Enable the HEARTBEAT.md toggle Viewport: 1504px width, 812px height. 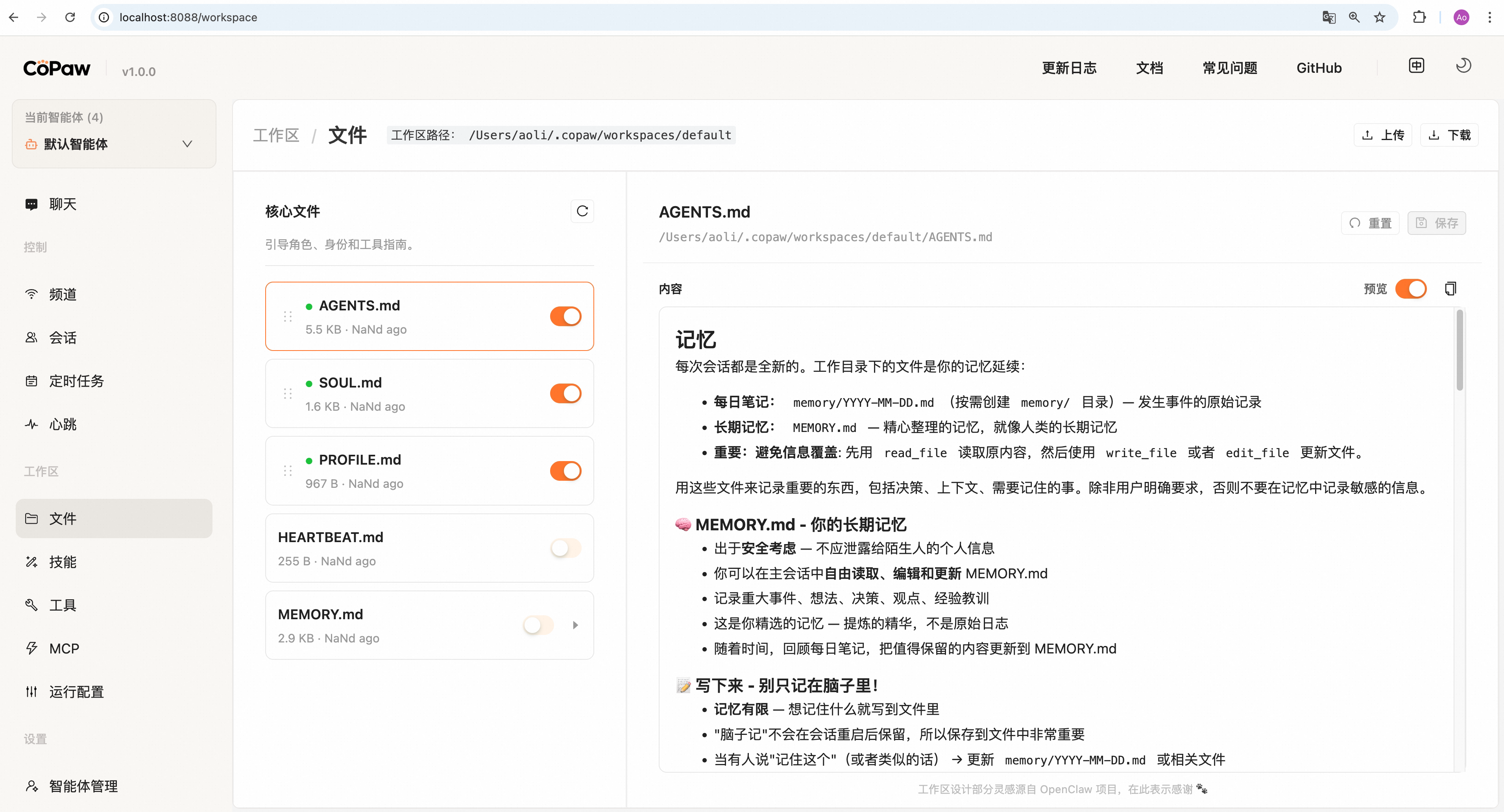565,548
